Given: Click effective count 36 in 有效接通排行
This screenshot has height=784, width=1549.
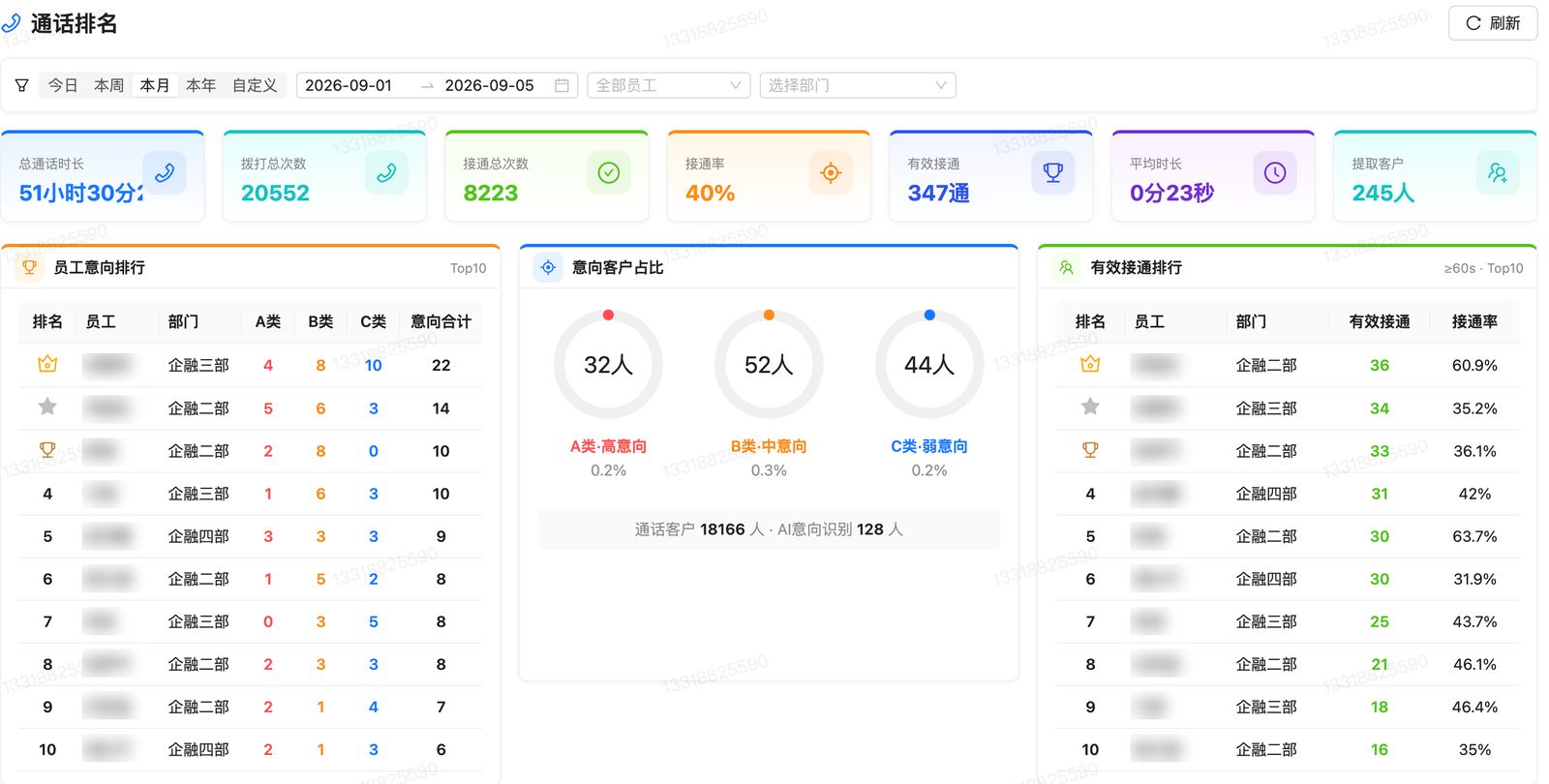Looking at the screenshot, I should click(1380, 365).
